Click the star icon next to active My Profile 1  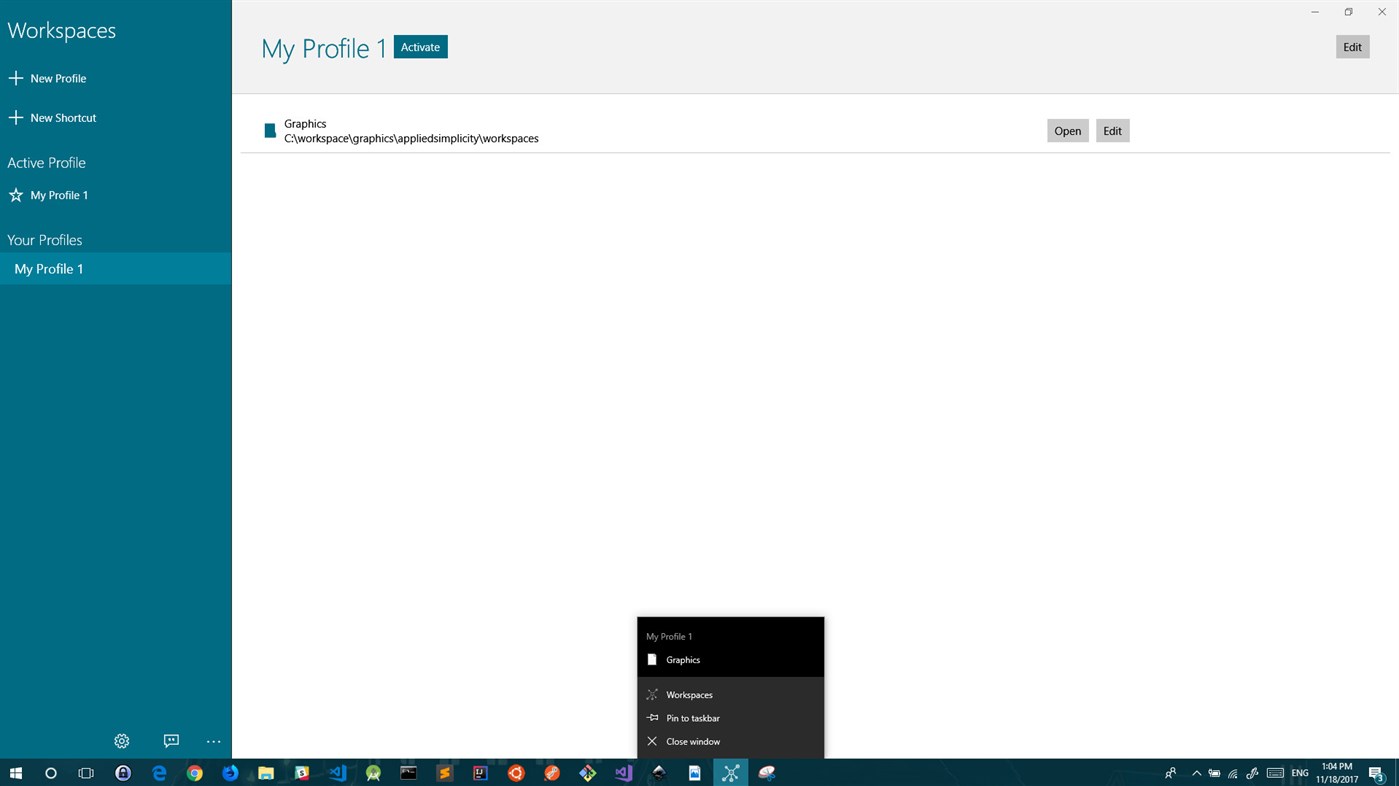pos(15,194)
